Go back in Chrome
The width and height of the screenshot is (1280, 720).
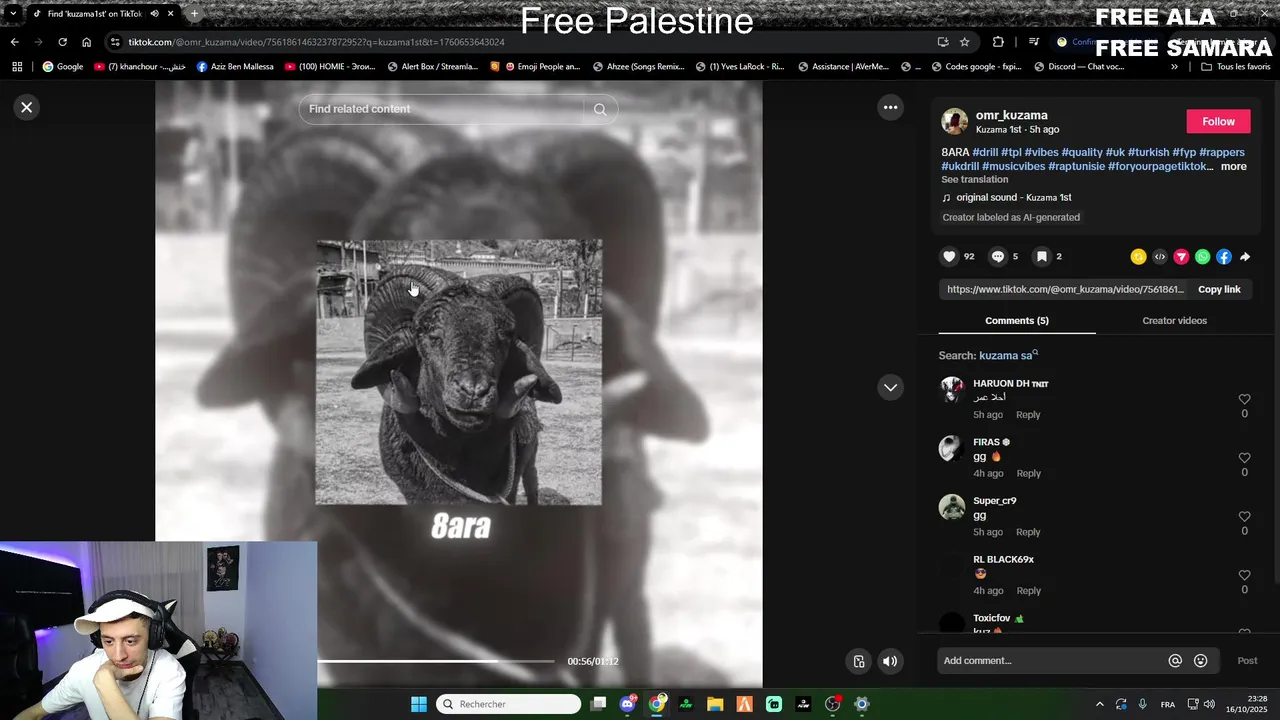pyautogui.click(x=14, y=42)
